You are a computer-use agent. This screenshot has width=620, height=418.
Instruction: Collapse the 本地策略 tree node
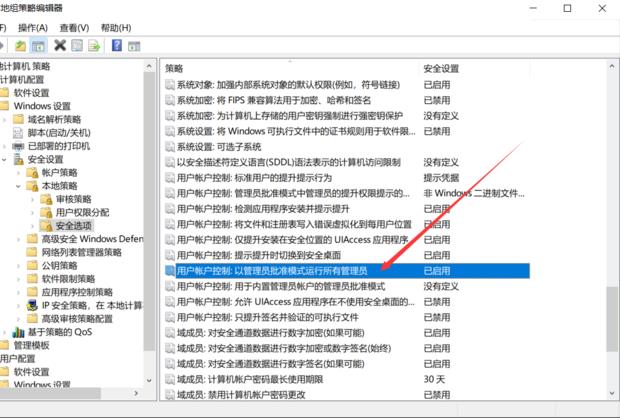17,186
